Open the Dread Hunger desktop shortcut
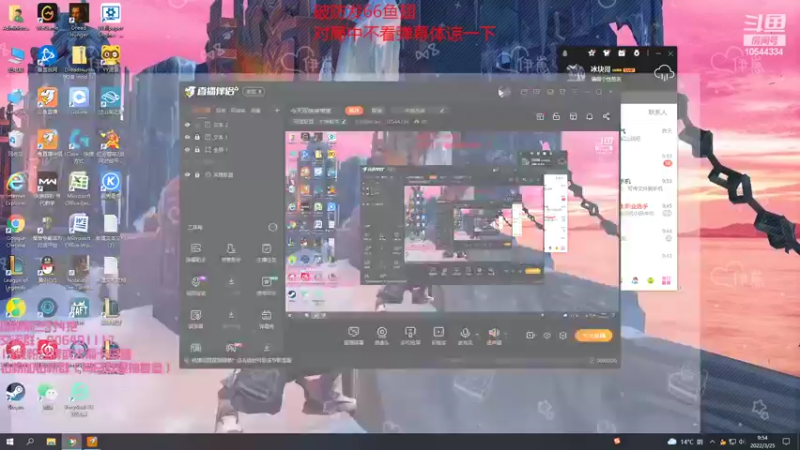Viewport: 800px width, 450px height. pyautogui.click(x=79, y=20)
